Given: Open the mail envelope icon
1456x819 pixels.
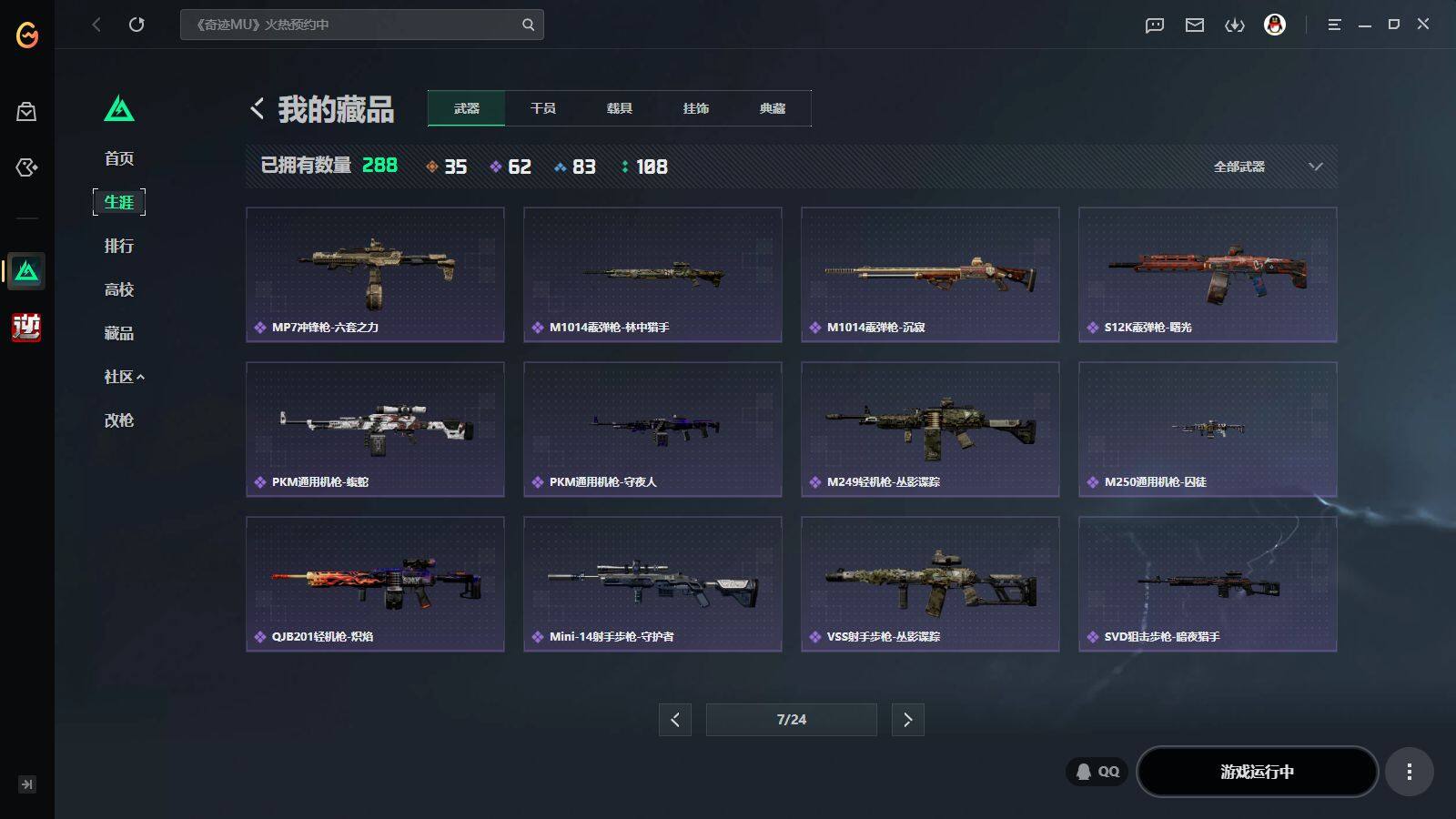Looking at the screenshot, I should click(1195, 25).
